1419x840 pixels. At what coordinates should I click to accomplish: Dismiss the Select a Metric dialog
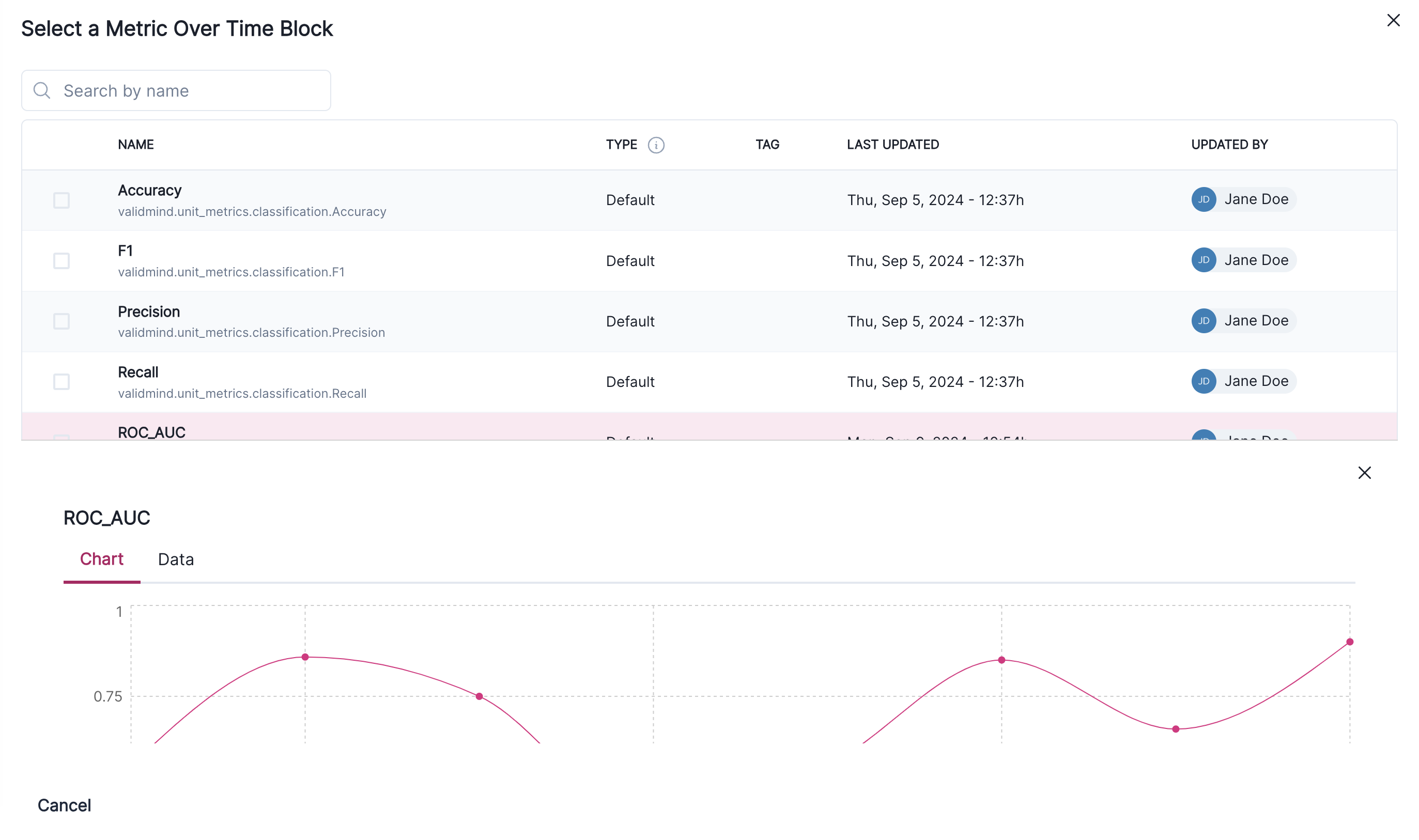coord(1394,20)
